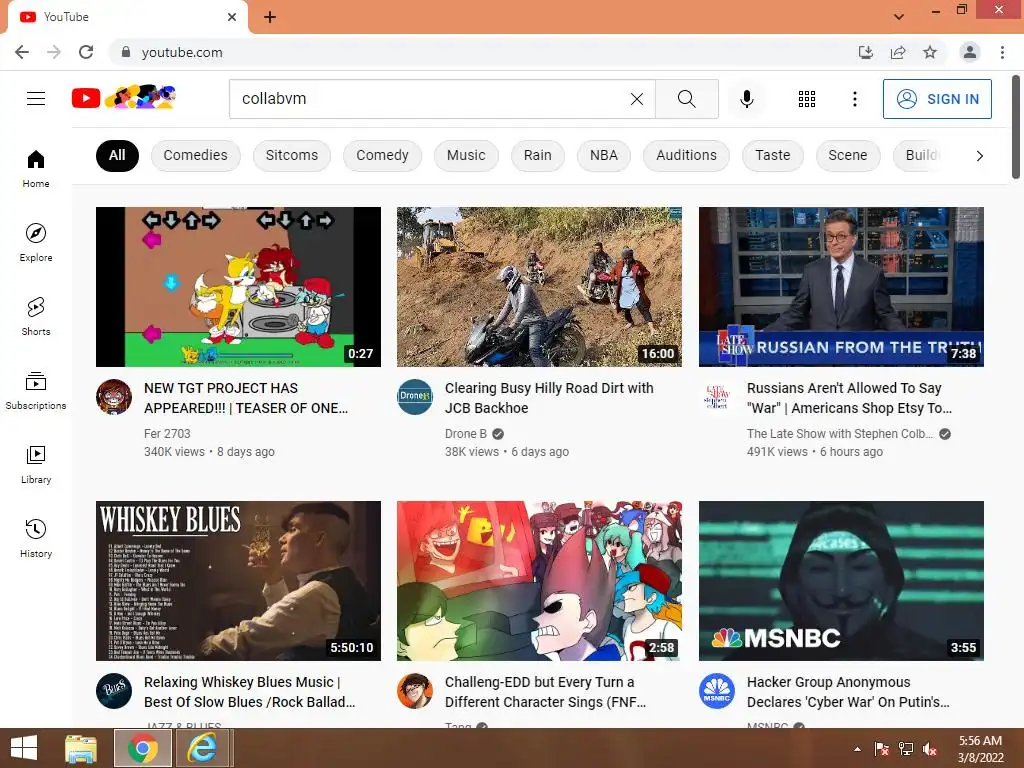Click Challeng-EDD uploader avatar

tap(415, 691)
